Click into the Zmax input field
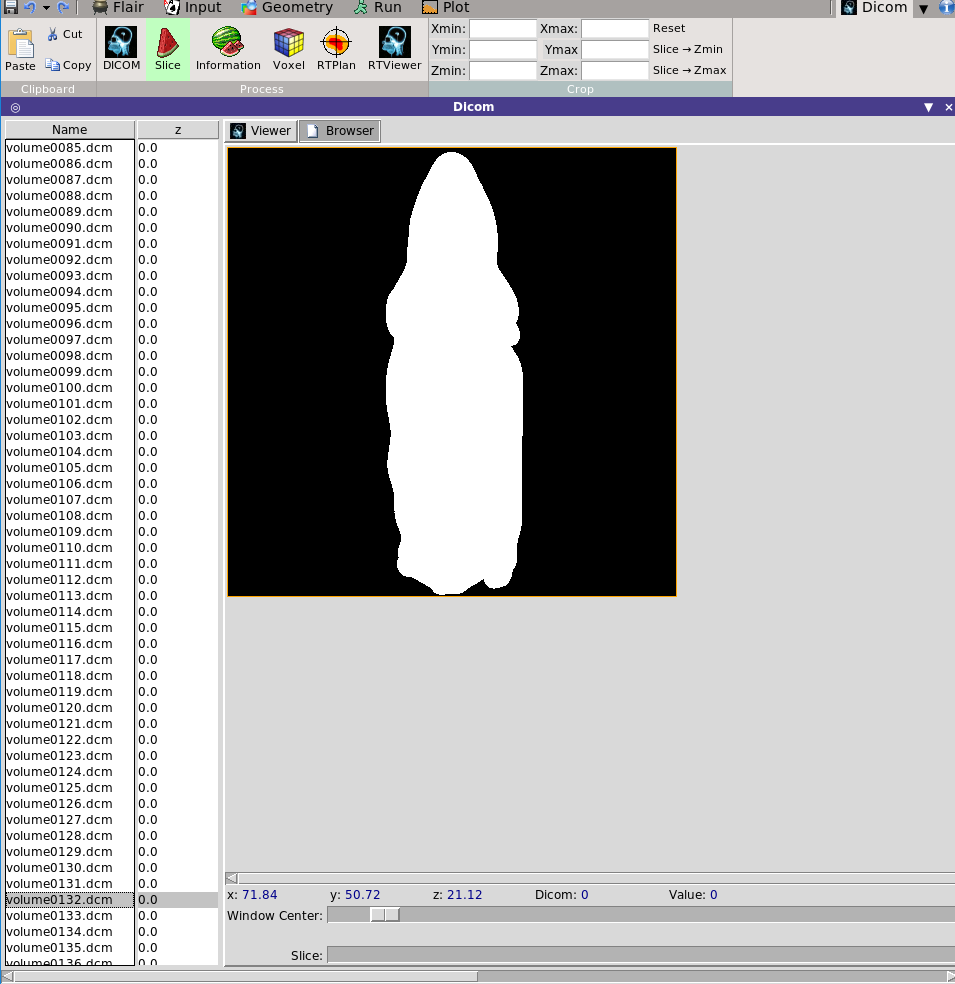The image size is (955, 984). (614, 70)
